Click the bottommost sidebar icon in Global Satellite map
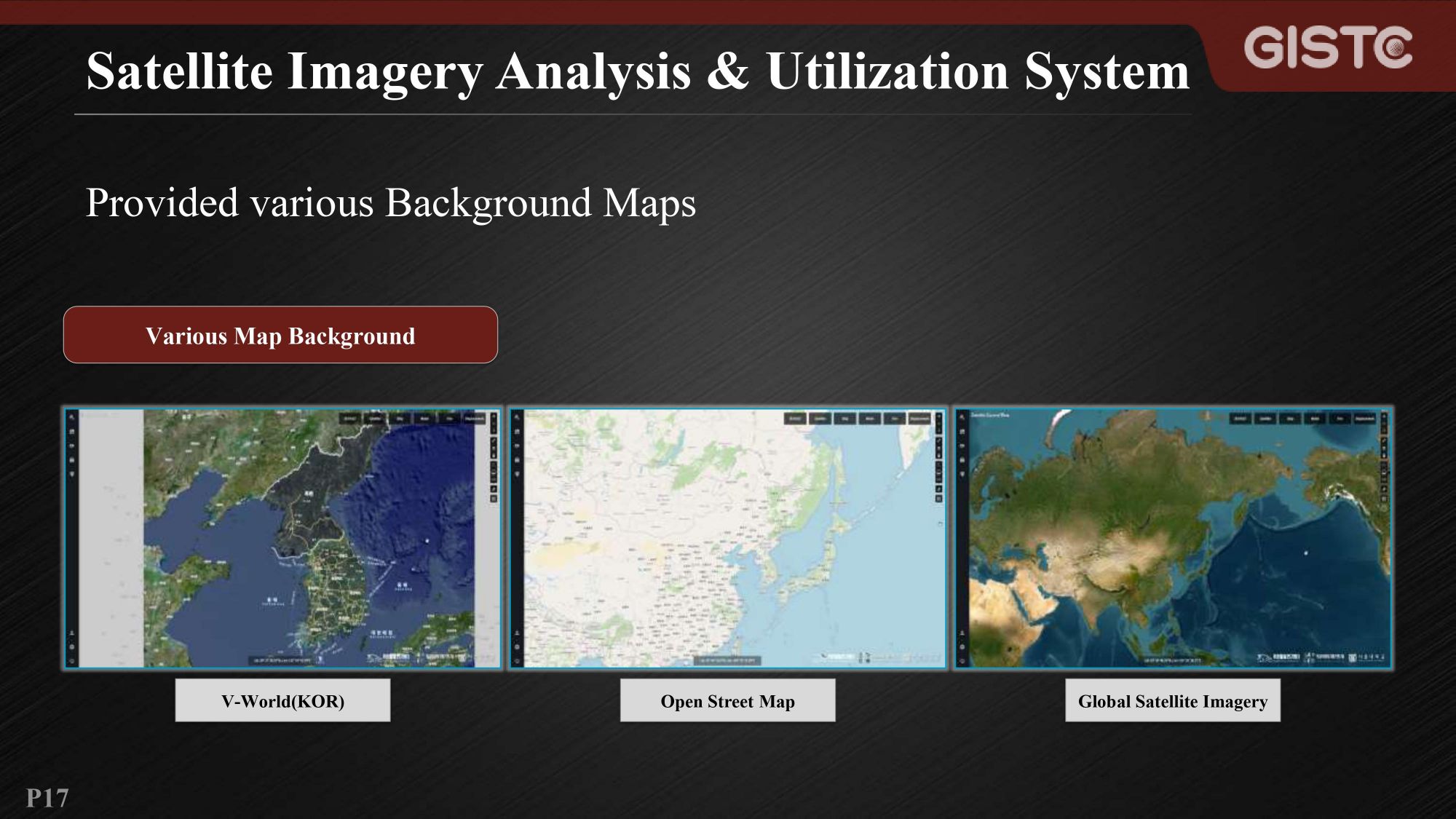 point(962,661)
